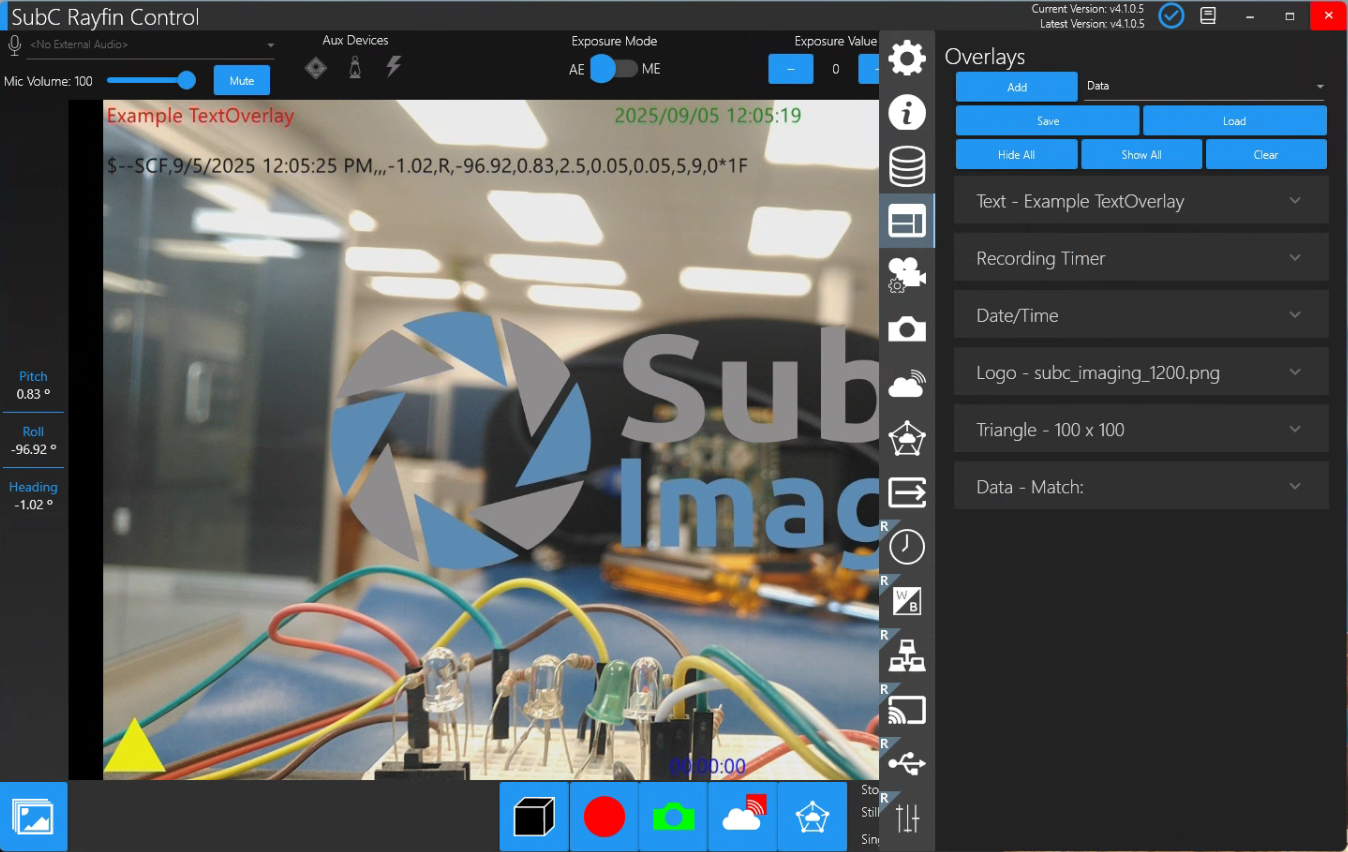Open the network topology tab in sidebar
The height and width of the screenshot is (852, 1348).
tap(907, 656)
